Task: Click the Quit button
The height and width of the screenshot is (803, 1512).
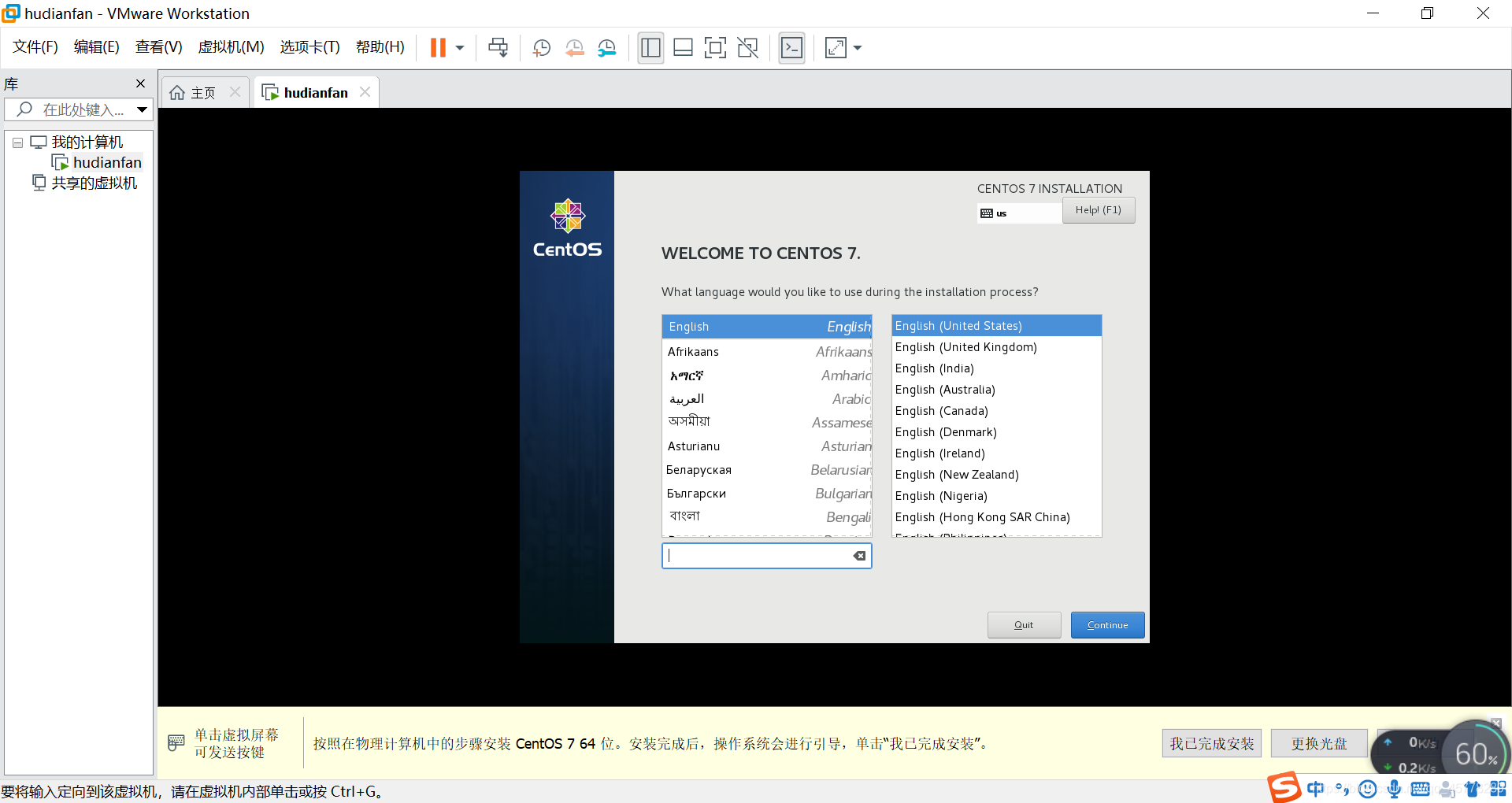Action: point(1024,625)
